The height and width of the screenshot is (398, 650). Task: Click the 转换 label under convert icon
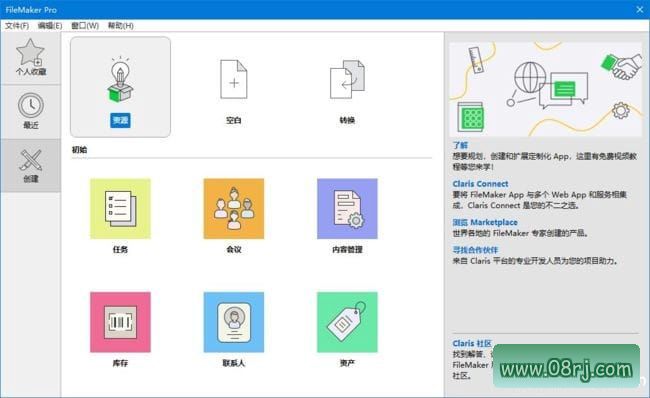pos(347,120)
